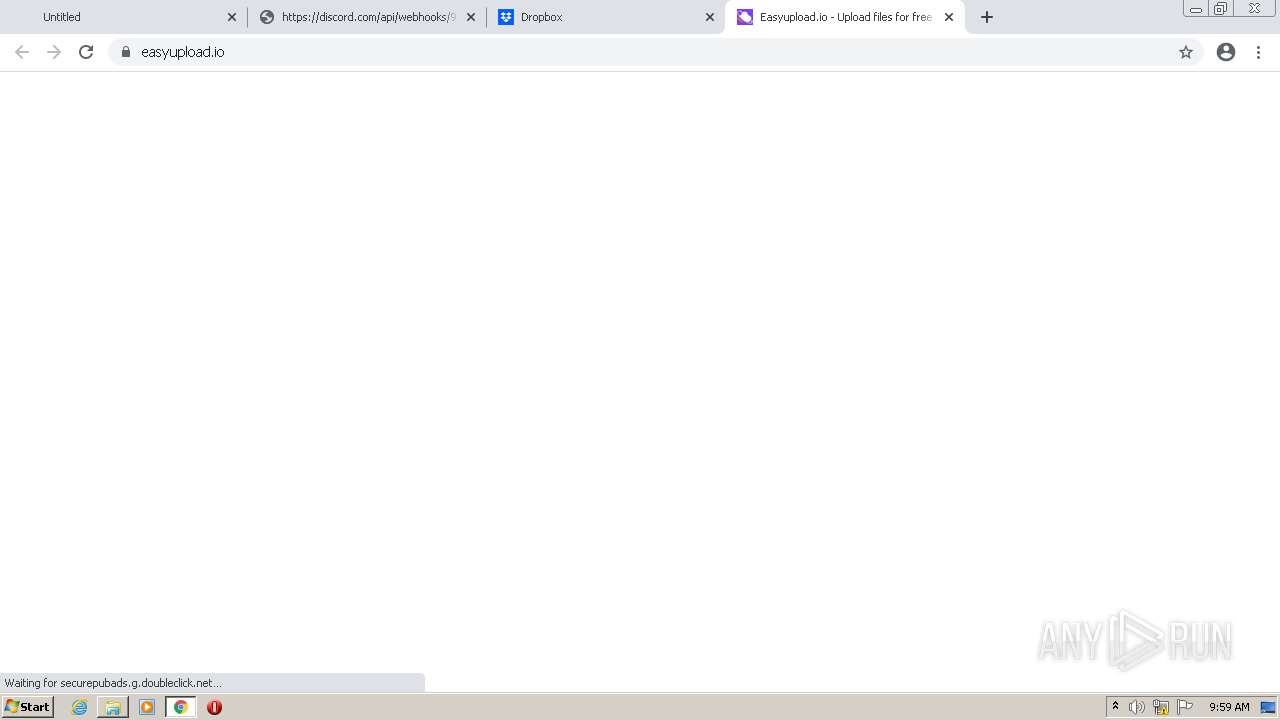1280x720 pixels.
Task: Launch Internet Explorer from taskbar
Action: coord(80,707)
